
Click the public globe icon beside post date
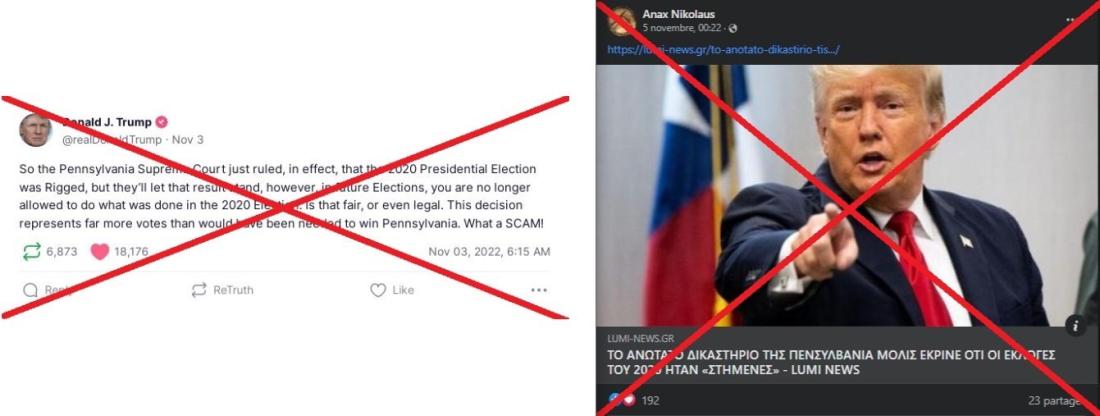point(733,28)
